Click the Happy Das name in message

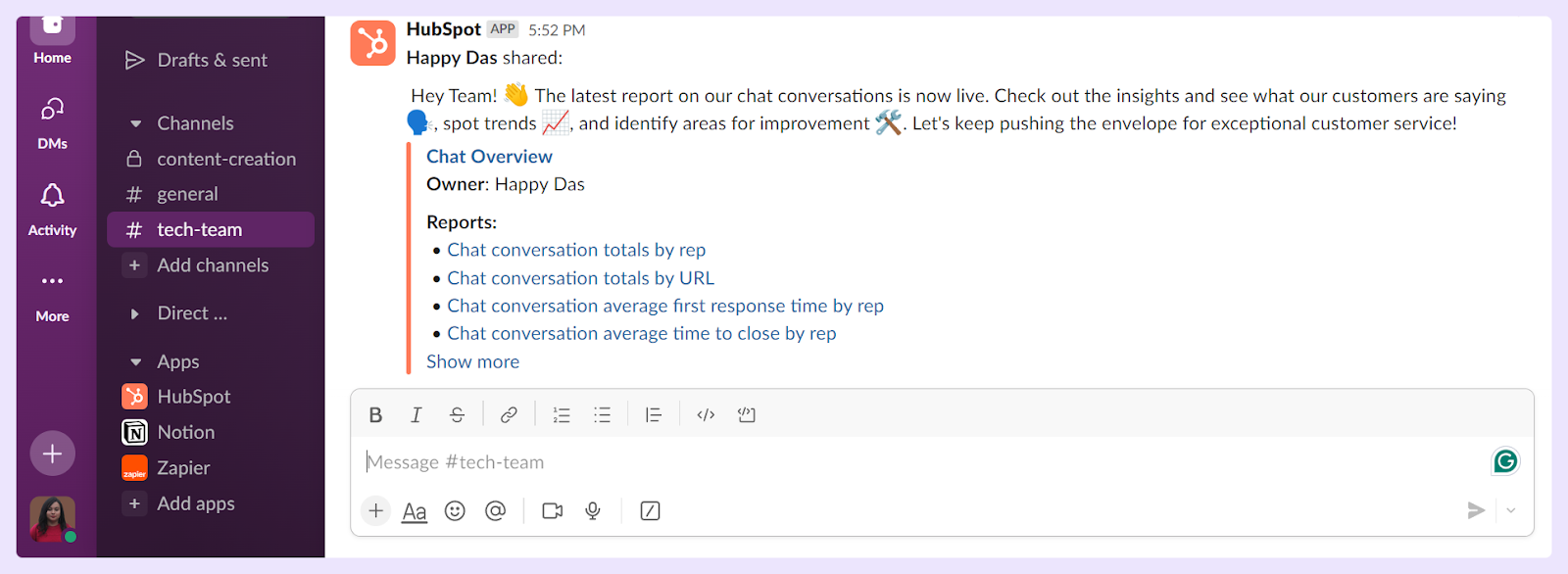point(452,58)
